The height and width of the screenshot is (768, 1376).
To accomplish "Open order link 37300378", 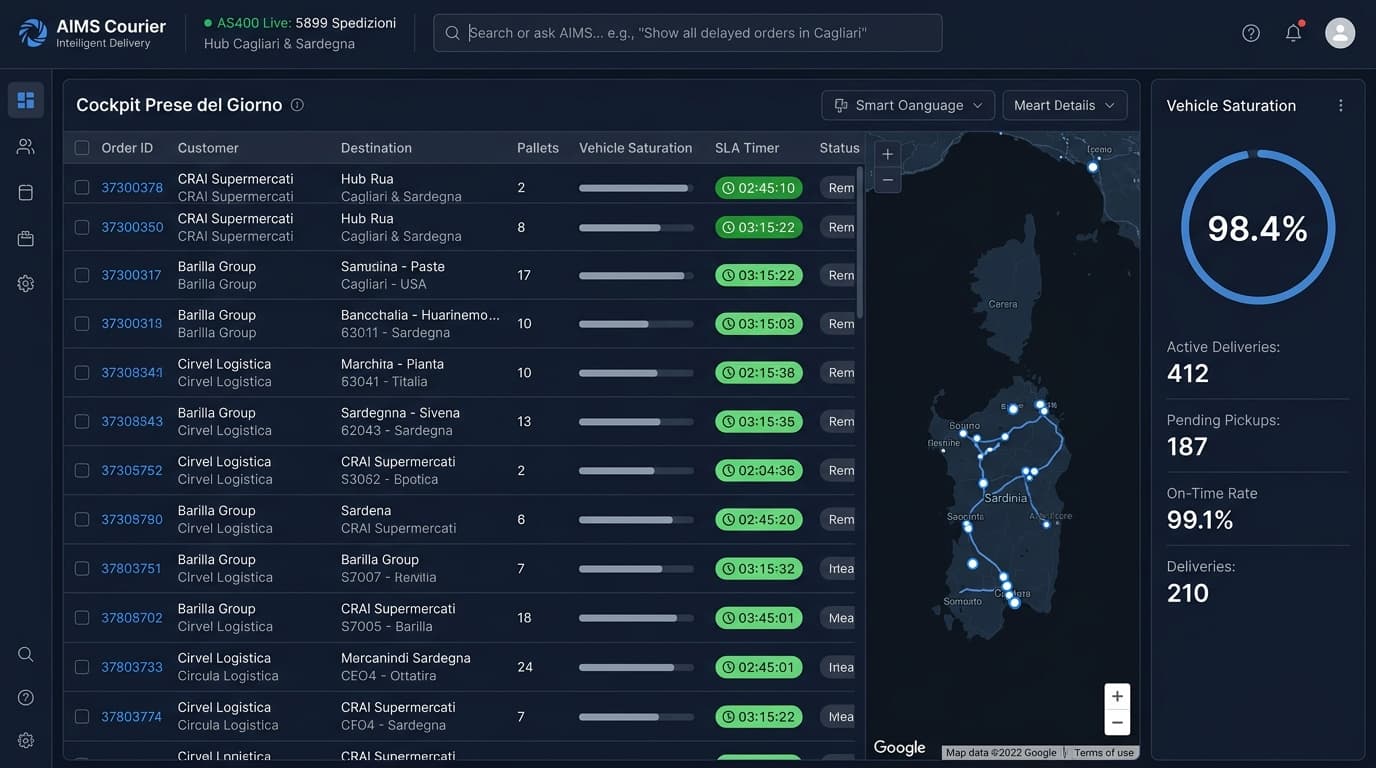I will 132,187.
